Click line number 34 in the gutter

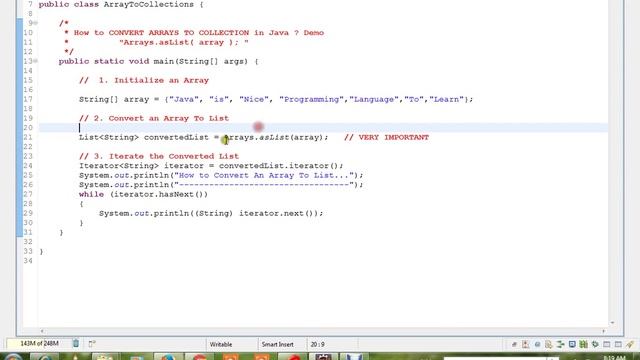(x=28, y=261)
